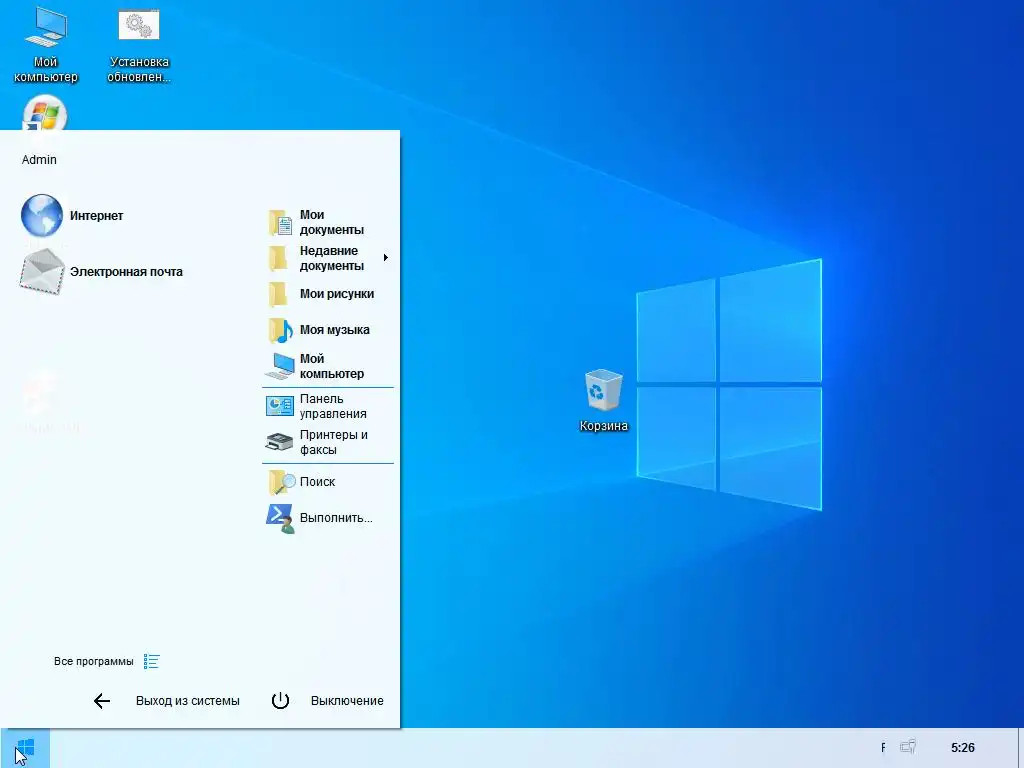Click Недавние документы label
Screen dimensions: 1024x768
[x=332, y=258]
